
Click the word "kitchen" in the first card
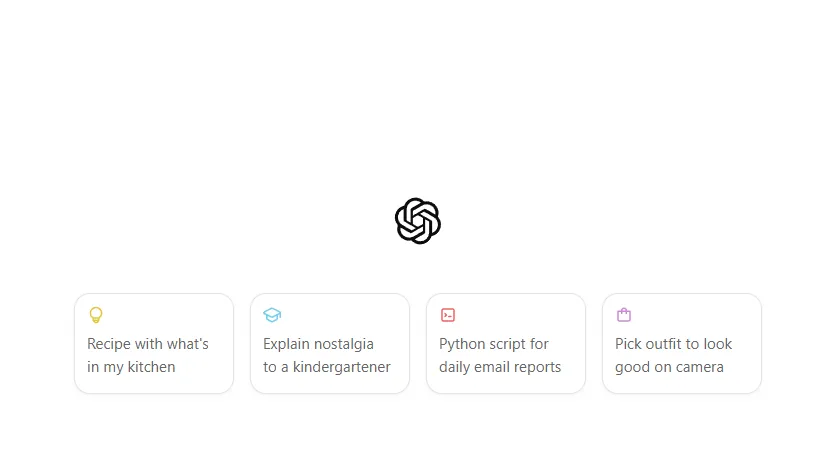(x=151, y=367)
